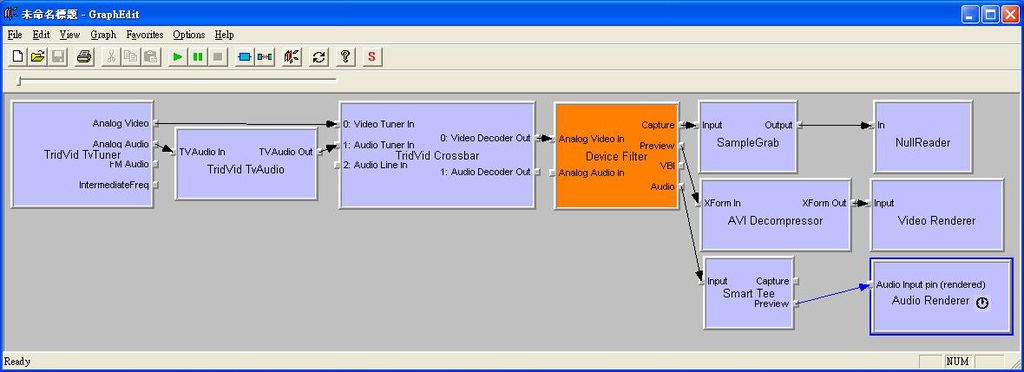
Task: Click the 1: Audio Tuner In pin
Action: (x=337, y=145)
